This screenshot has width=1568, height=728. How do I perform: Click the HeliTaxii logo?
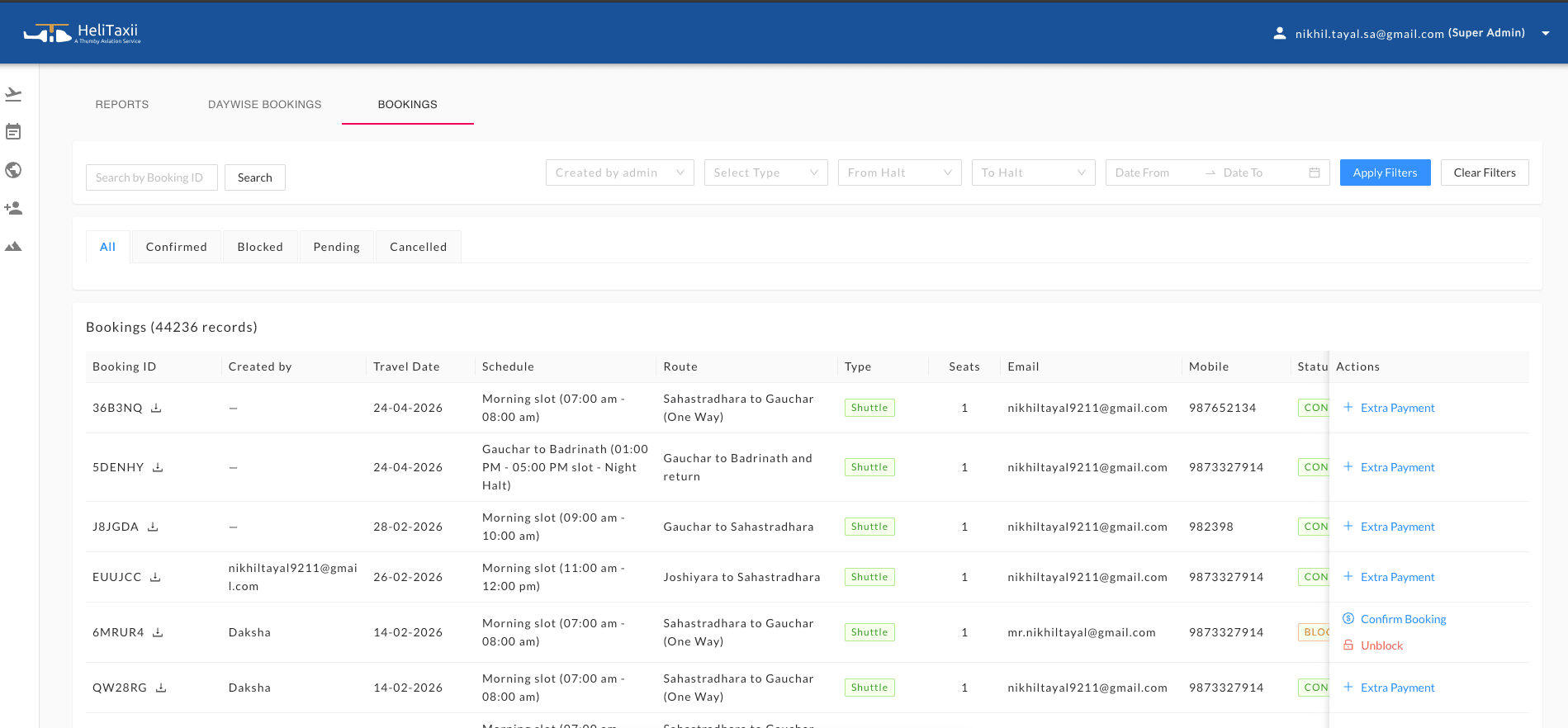tap(83, 33)
